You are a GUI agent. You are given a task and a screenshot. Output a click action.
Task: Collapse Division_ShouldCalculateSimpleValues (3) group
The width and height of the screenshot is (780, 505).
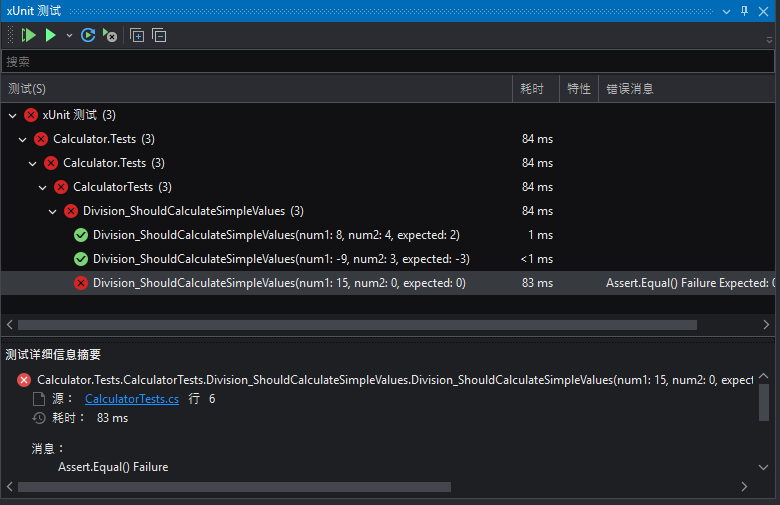click(53, 211)
